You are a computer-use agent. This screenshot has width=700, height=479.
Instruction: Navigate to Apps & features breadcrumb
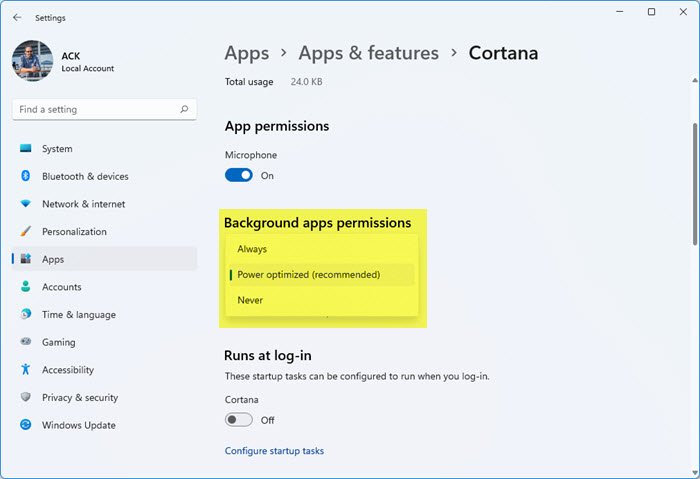tap(369, 53)
